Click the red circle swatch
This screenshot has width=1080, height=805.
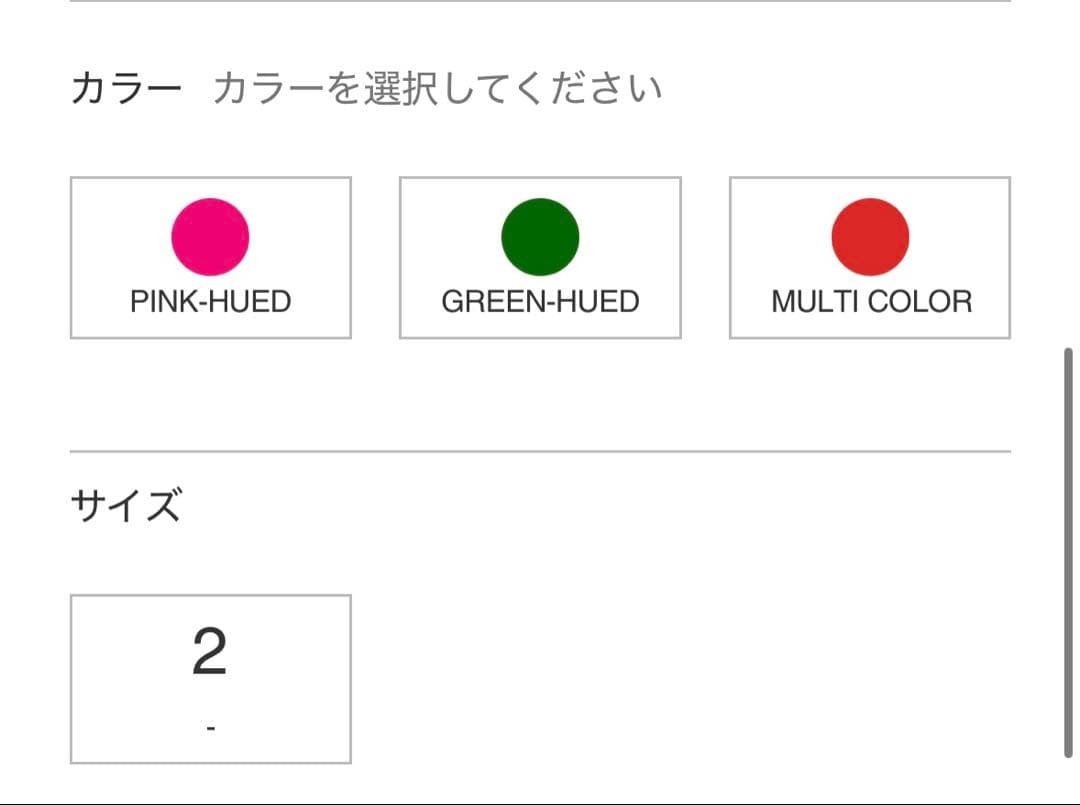tap(869, 236)
